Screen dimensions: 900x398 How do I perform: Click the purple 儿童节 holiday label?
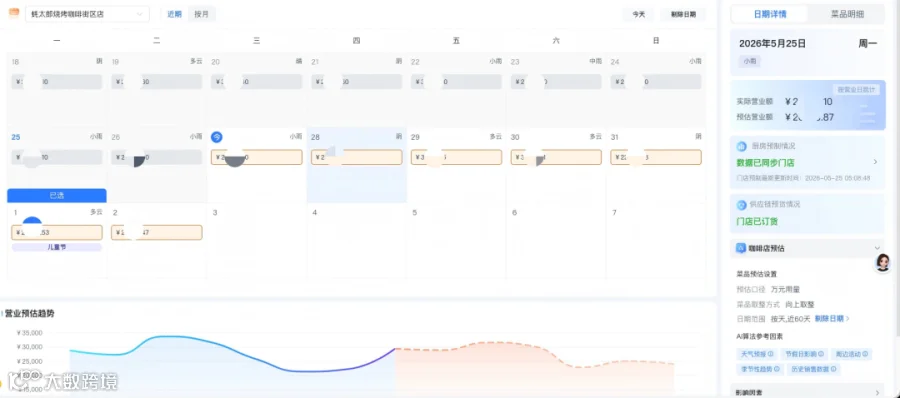pos(57,247)
